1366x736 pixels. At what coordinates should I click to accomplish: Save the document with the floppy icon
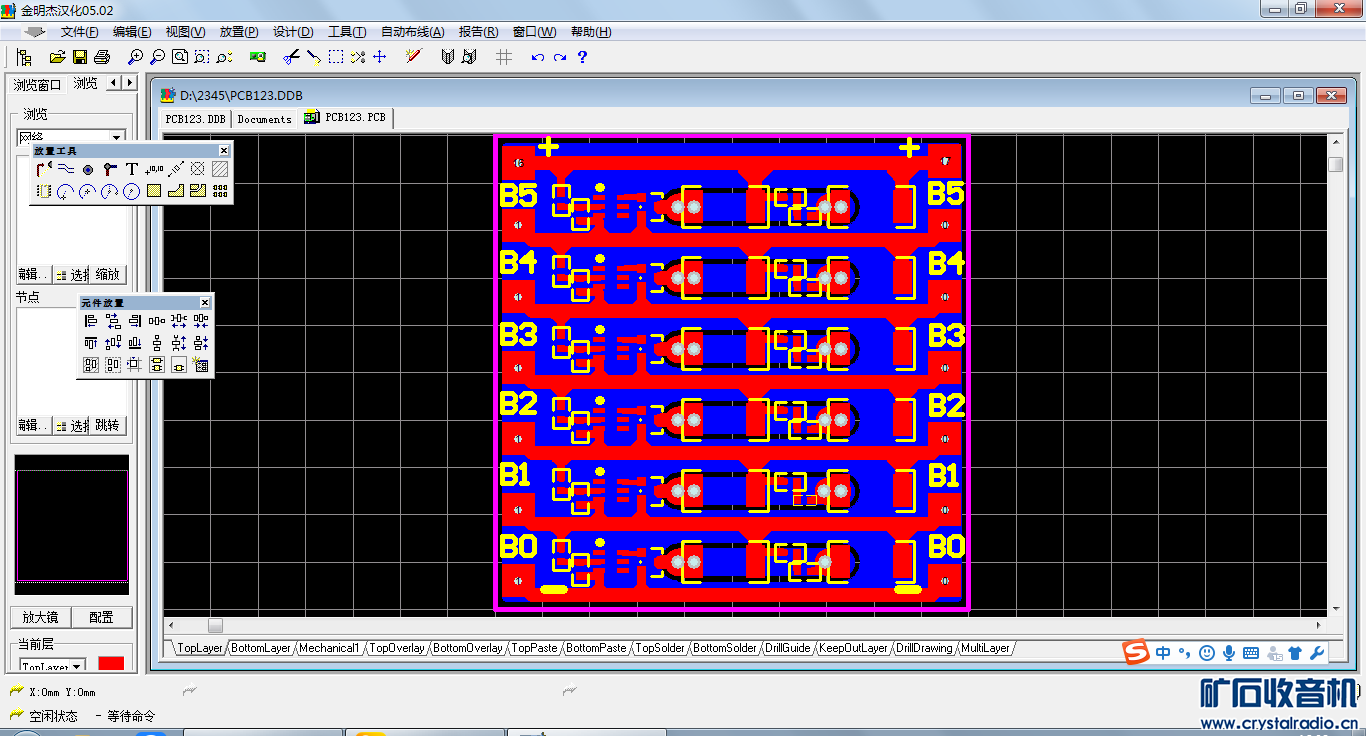(x=79, y=57)
